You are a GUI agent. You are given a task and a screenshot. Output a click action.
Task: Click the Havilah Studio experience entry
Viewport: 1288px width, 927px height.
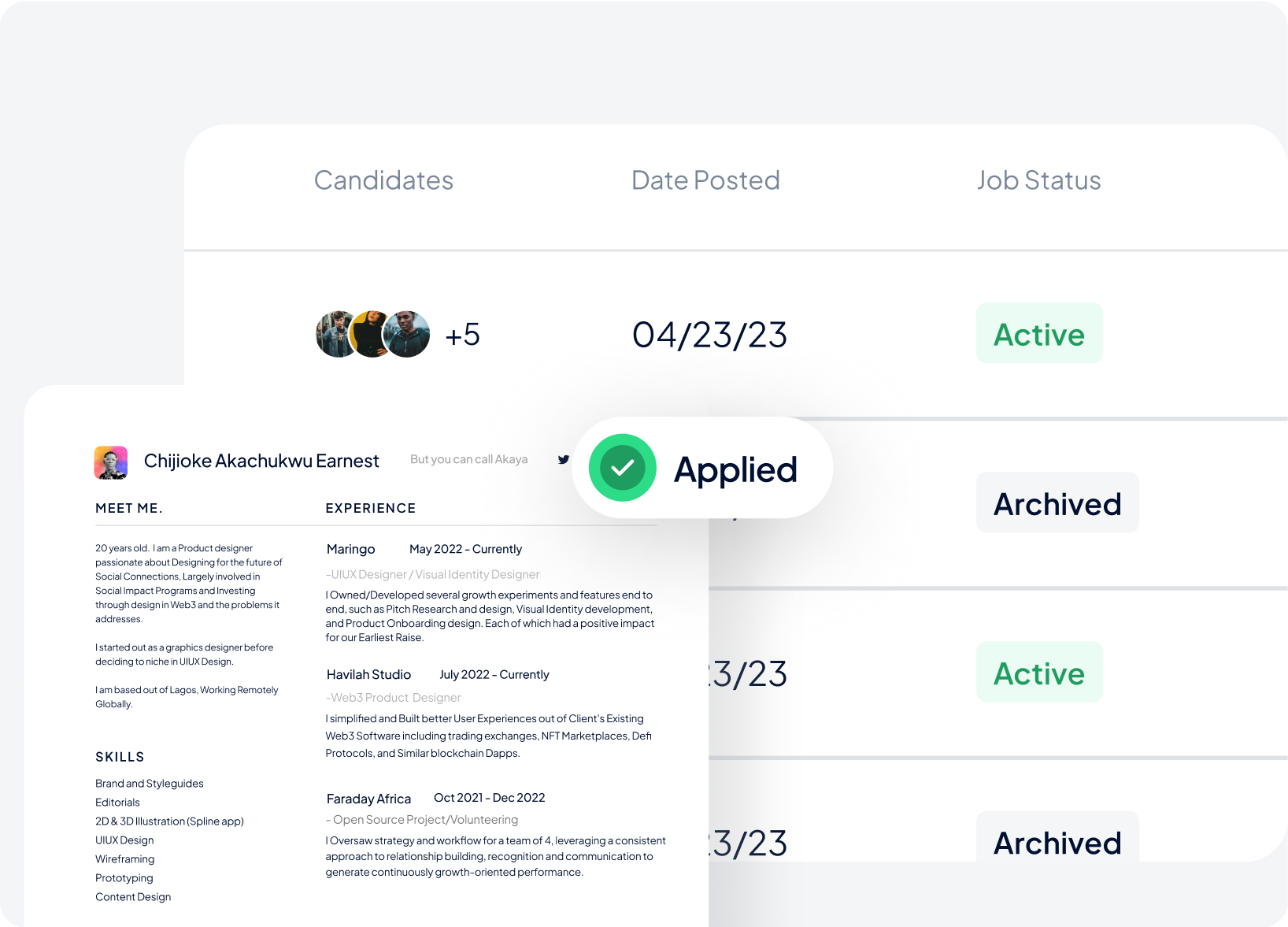point(368,674)
